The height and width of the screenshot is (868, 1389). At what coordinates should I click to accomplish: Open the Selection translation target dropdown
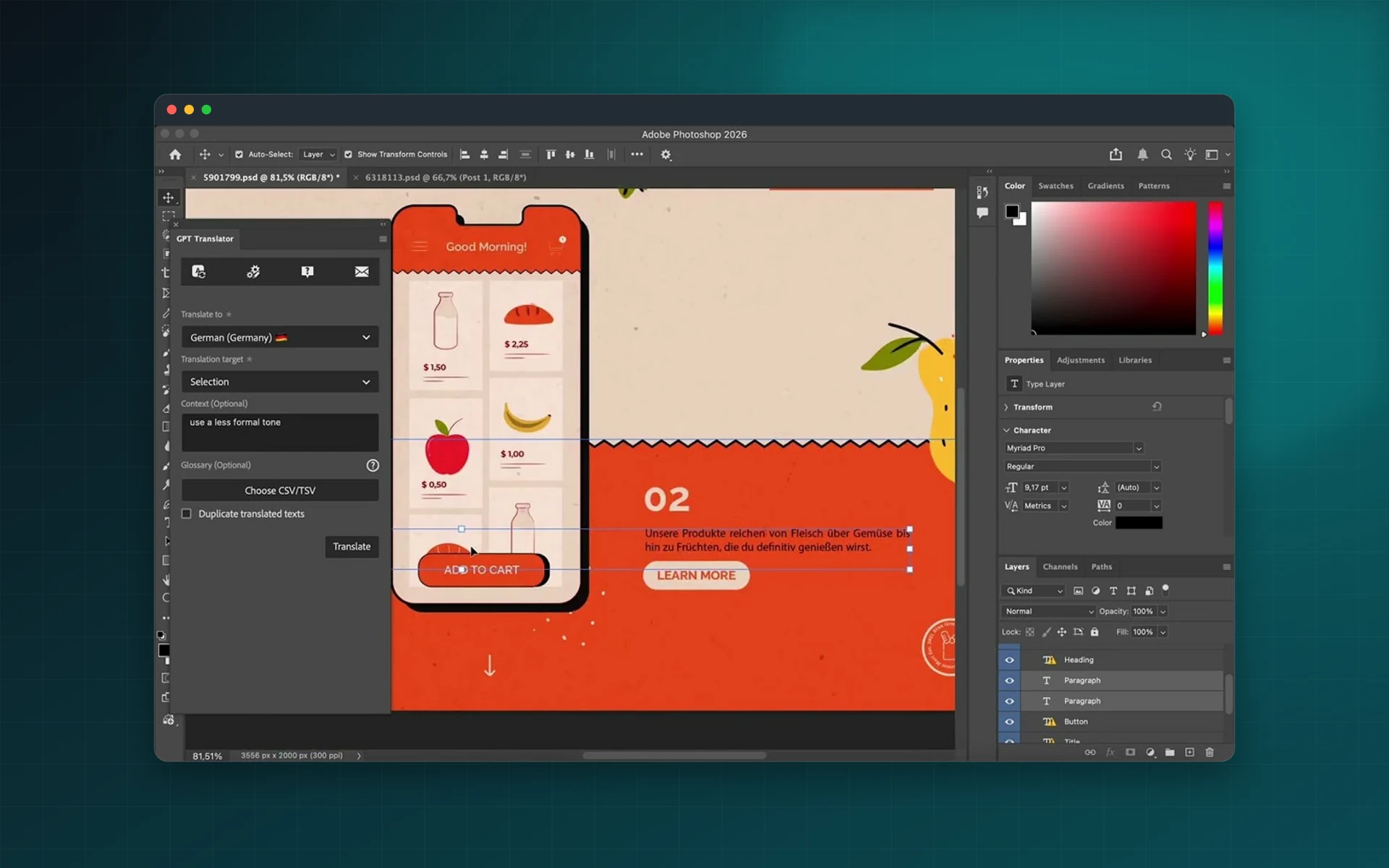[280, 382]
